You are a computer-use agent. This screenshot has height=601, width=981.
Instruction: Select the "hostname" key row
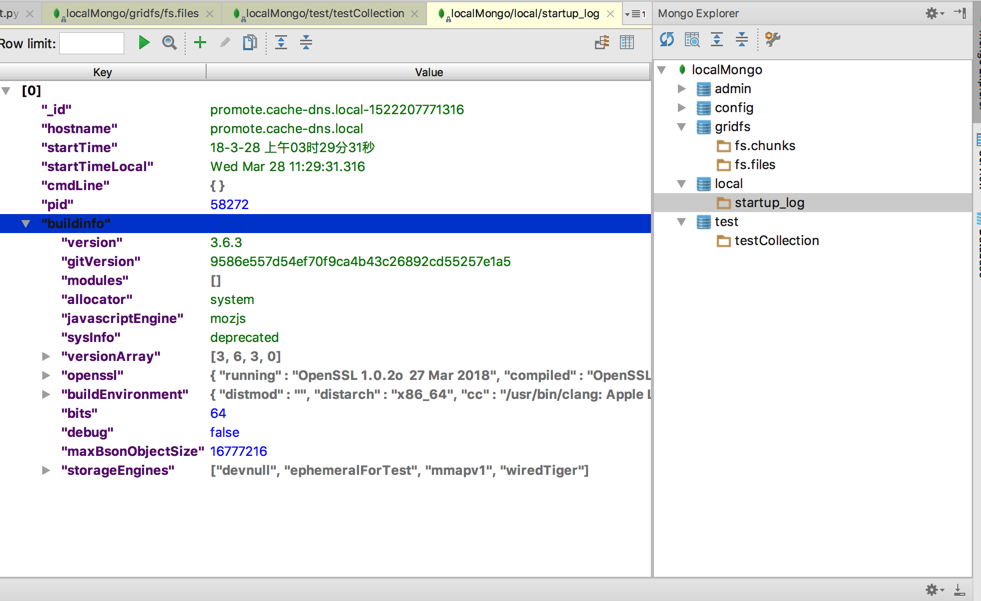coord(325,129)
